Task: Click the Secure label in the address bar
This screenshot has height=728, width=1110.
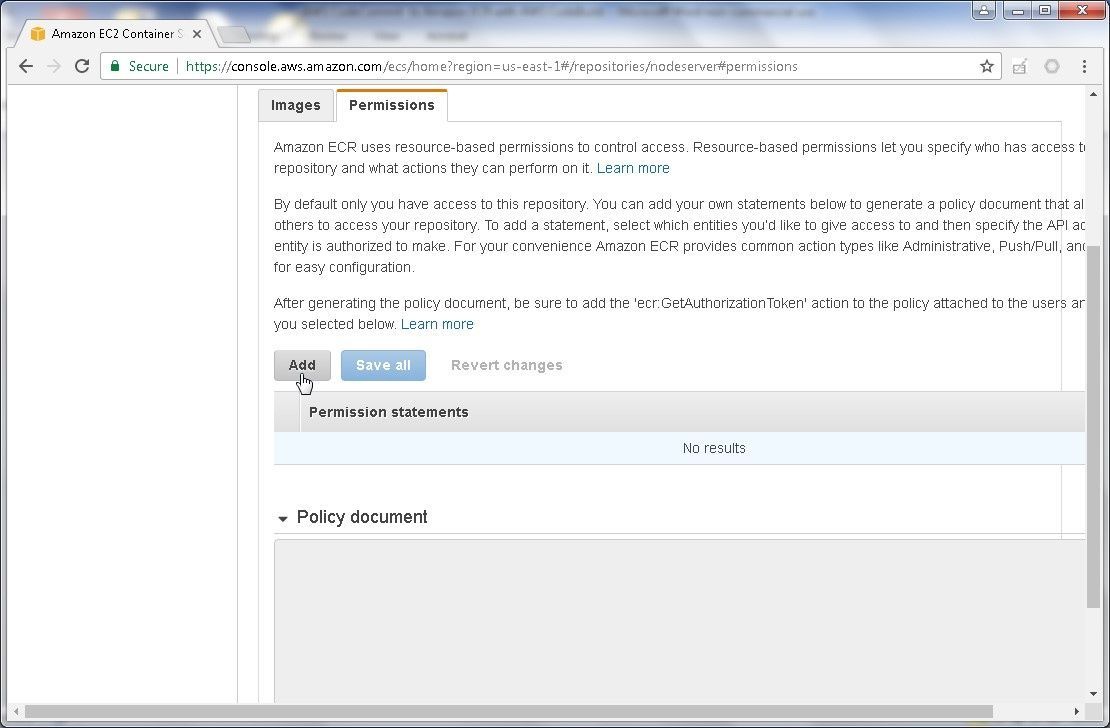Action: [149, 67]
